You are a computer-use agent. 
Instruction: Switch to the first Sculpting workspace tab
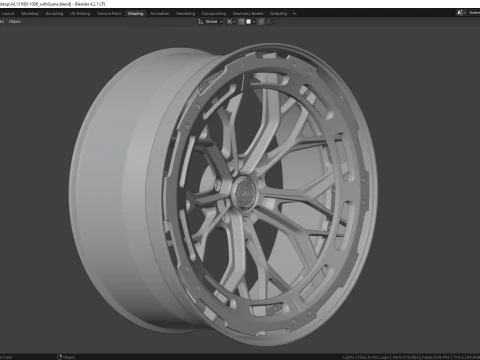tap(54, 14)
